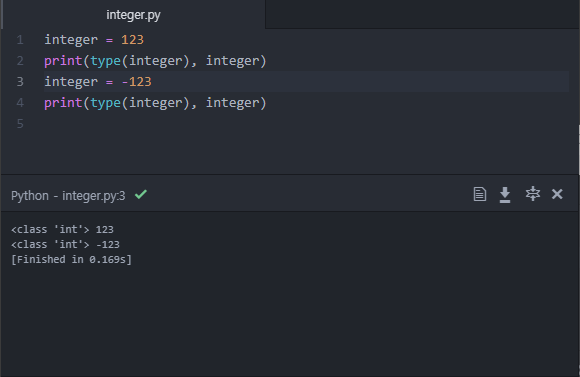Click the green success checkmark
The height and width of the screenshot is (377, 580).
click(x=141, y=194)
